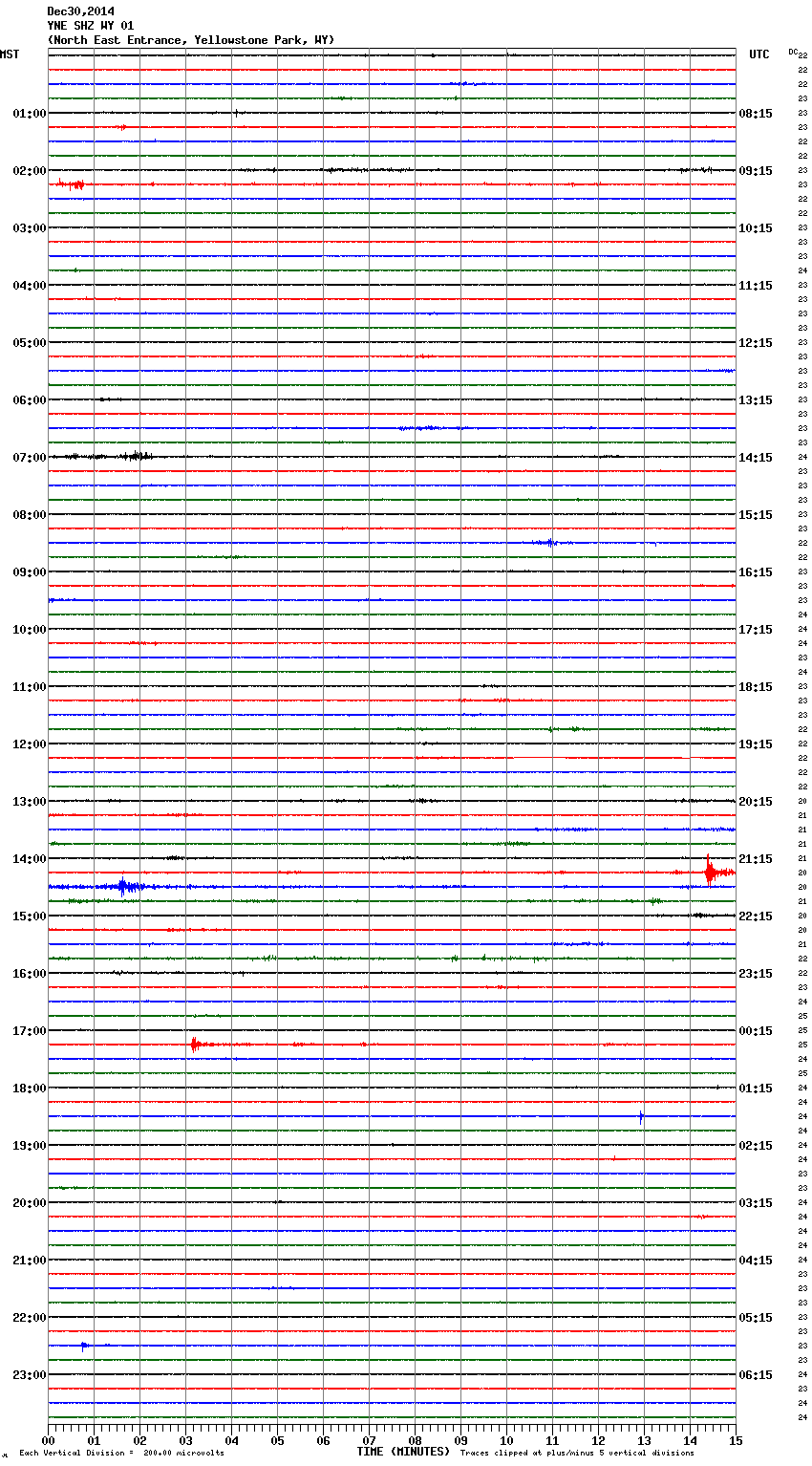
Task: Click the North East Entrance location caption
Action: 191,40
